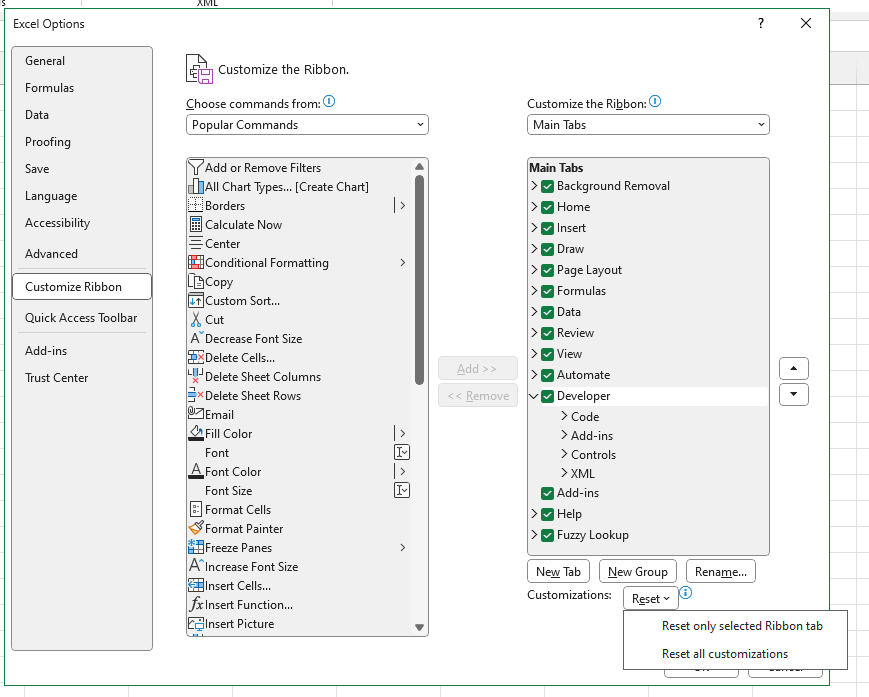Click the Insert Function fx icon
This screenshot has height=697, width=869.
[x=196, y=604]
